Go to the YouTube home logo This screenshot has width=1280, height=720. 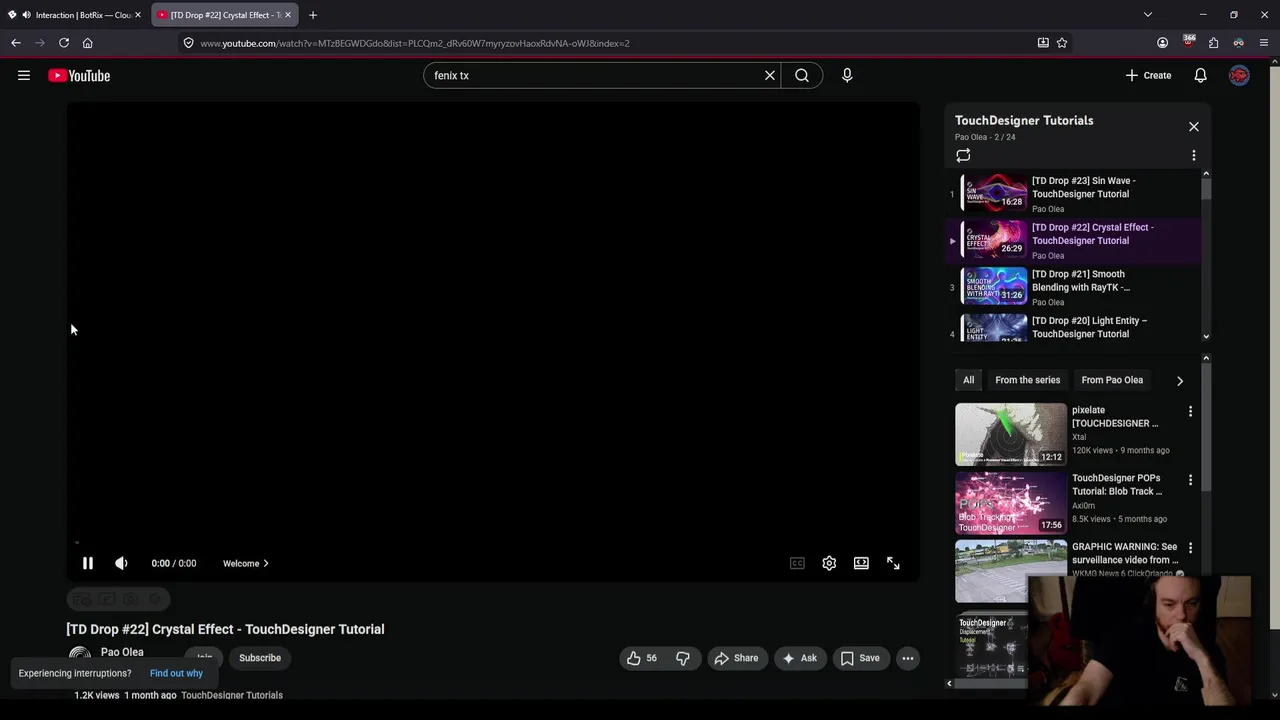(79, 76)
